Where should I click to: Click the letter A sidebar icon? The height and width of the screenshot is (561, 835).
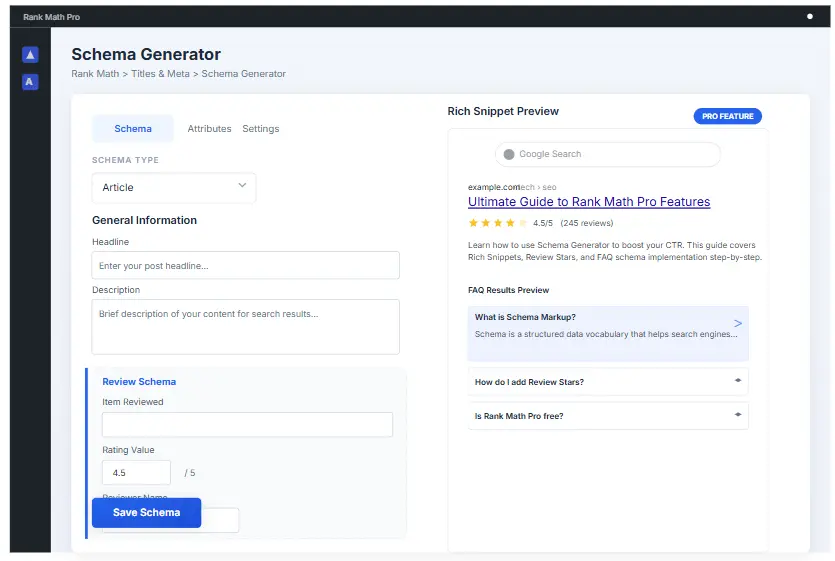30,82
